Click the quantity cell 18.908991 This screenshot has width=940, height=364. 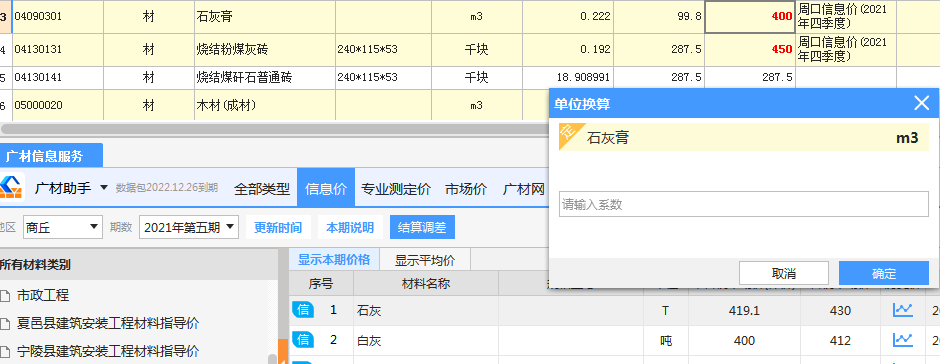pos(568,77)
